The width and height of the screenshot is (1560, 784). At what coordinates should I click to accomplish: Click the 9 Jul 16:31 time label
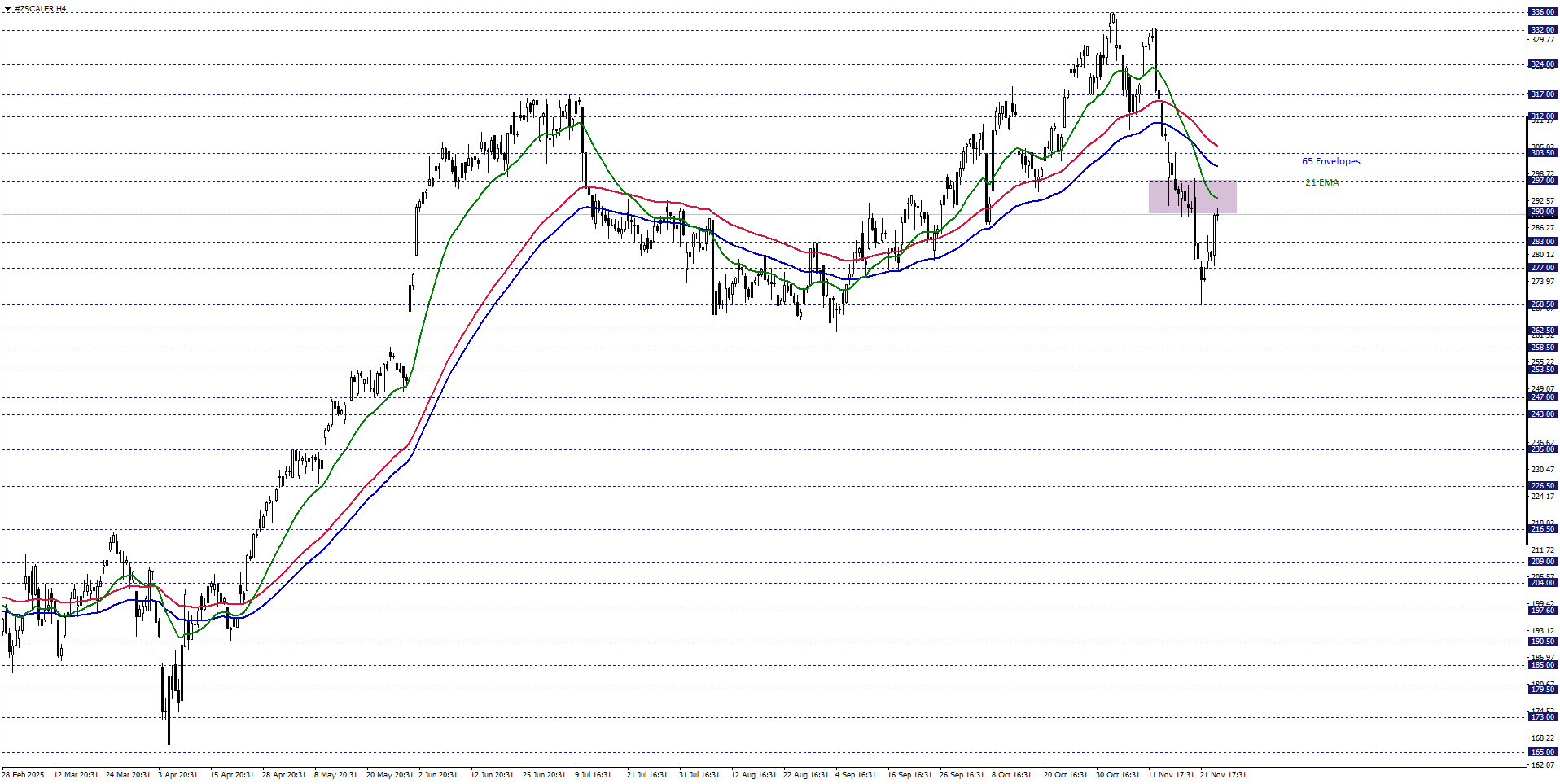(593, 775)
